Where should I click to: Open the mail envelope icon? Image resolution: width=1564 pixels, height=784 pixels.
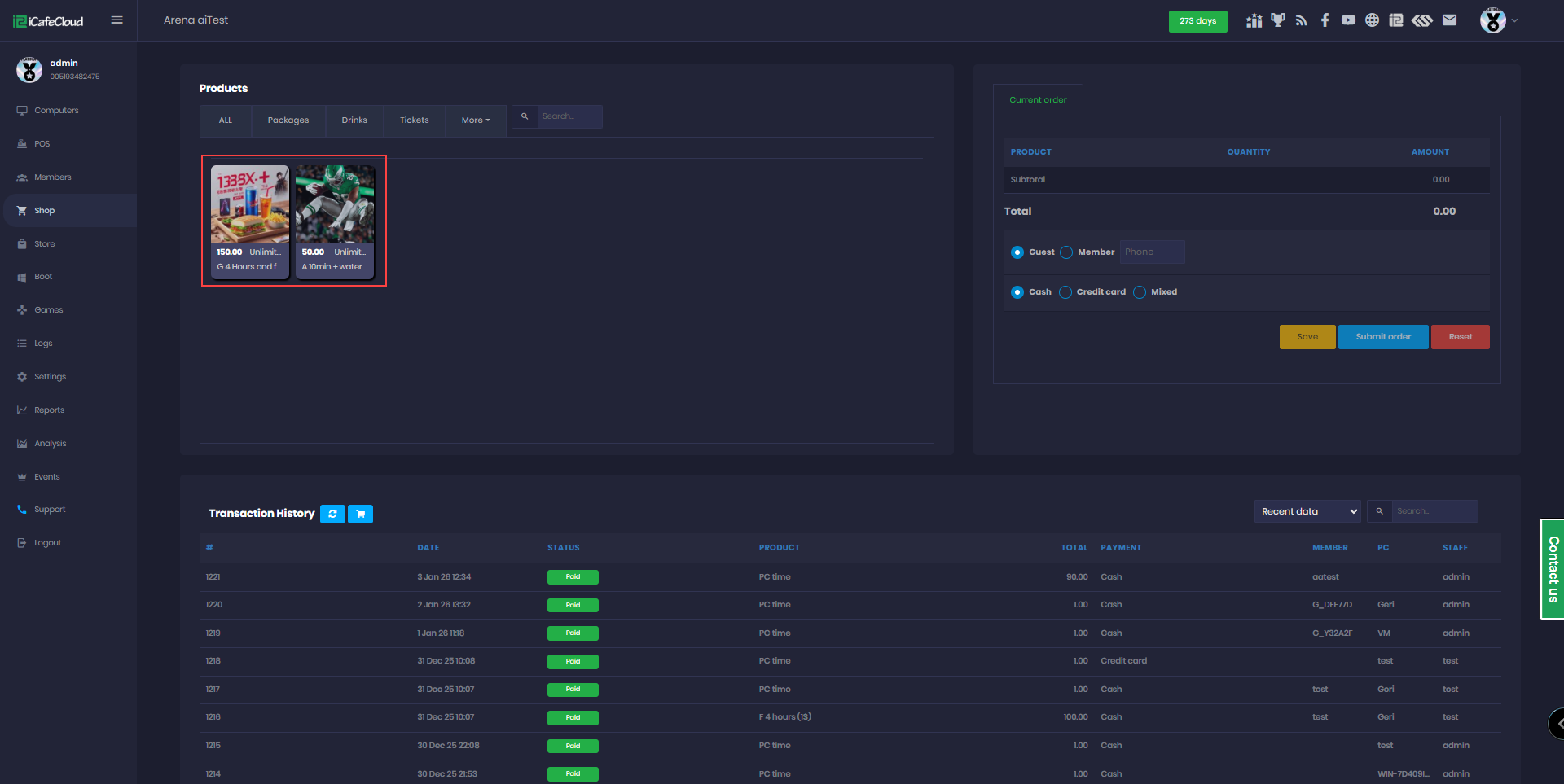pyautogui.click(x=1449, y=20)
